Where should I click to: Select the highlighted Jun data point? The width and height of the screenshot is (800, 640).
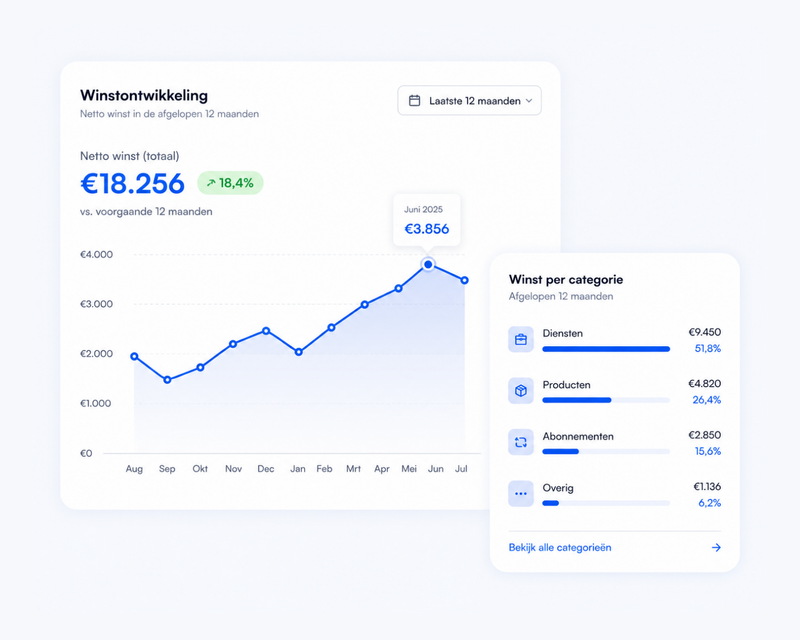pyautogui.click(x=428, y=264)
